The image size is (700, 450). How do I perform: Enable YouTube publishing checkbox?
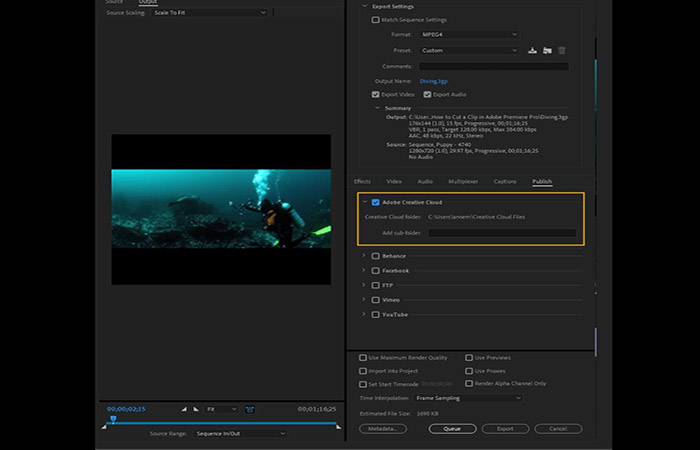(x=375, y=315)
